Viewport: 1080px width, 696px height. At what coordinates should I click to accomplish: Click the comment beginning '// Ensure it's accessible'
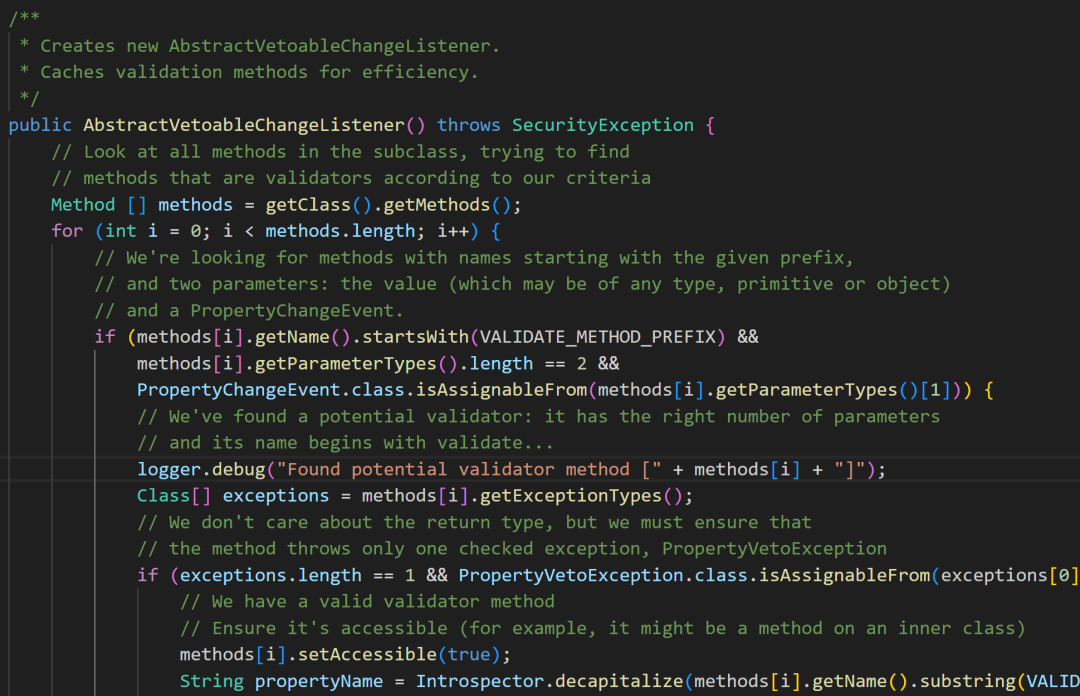tap(603, 628)
